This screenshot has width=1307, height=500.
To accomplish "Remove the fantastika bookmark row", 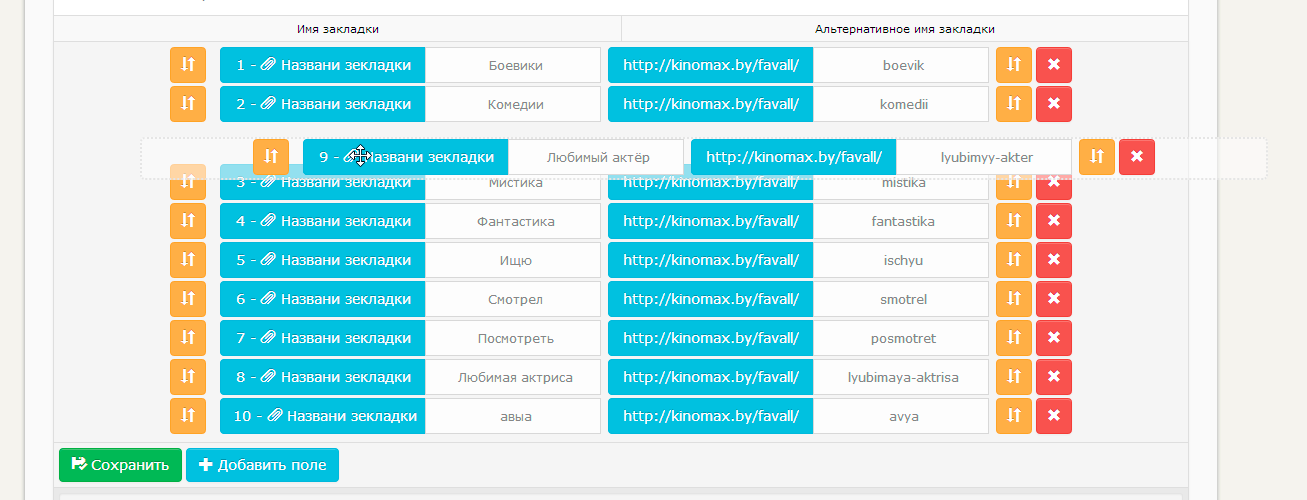I will [1053, 221].
